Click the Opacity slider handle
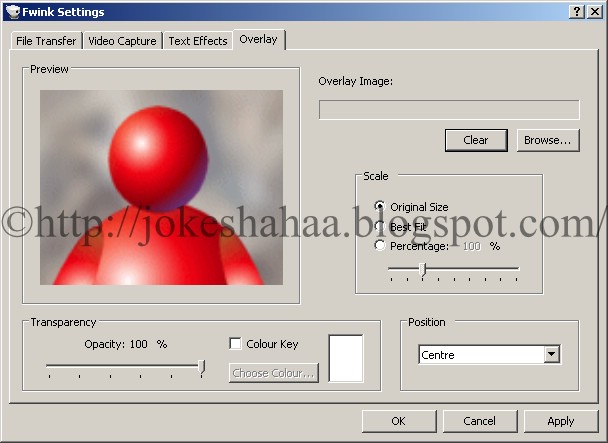Image resolution: width=608 pixels, height=443 pixels. [x=202, y=367]
